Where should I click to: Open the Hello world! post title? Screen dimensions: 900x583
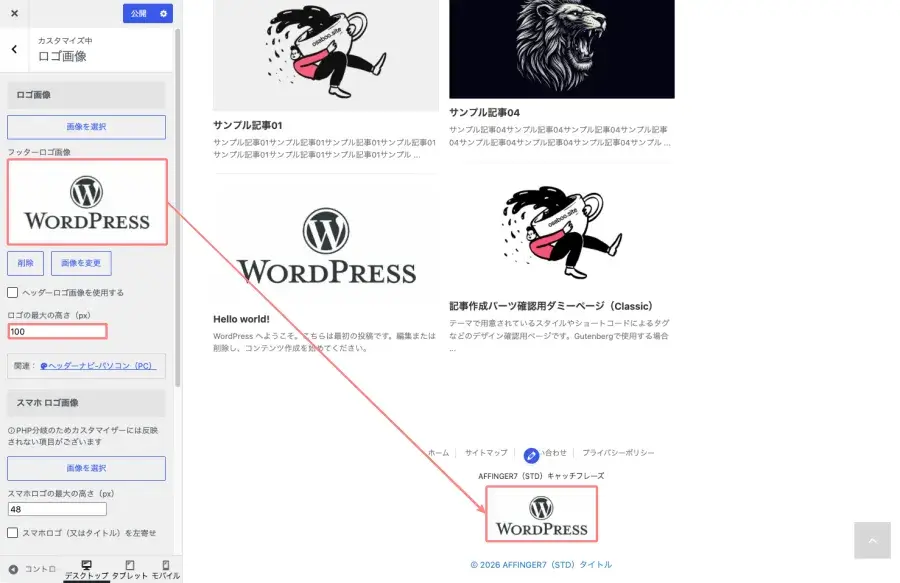coord(241,319)
